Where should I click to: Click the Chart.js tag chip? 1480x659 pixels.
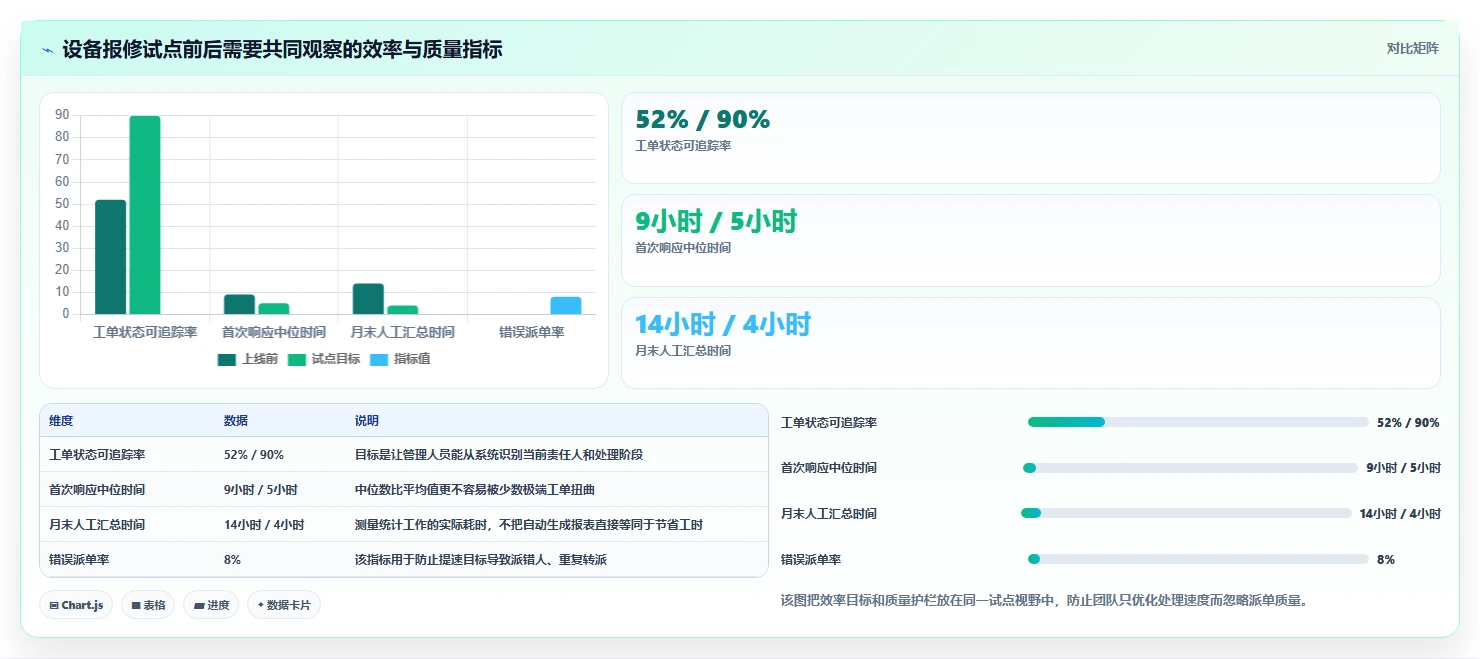tap(76, 605)
